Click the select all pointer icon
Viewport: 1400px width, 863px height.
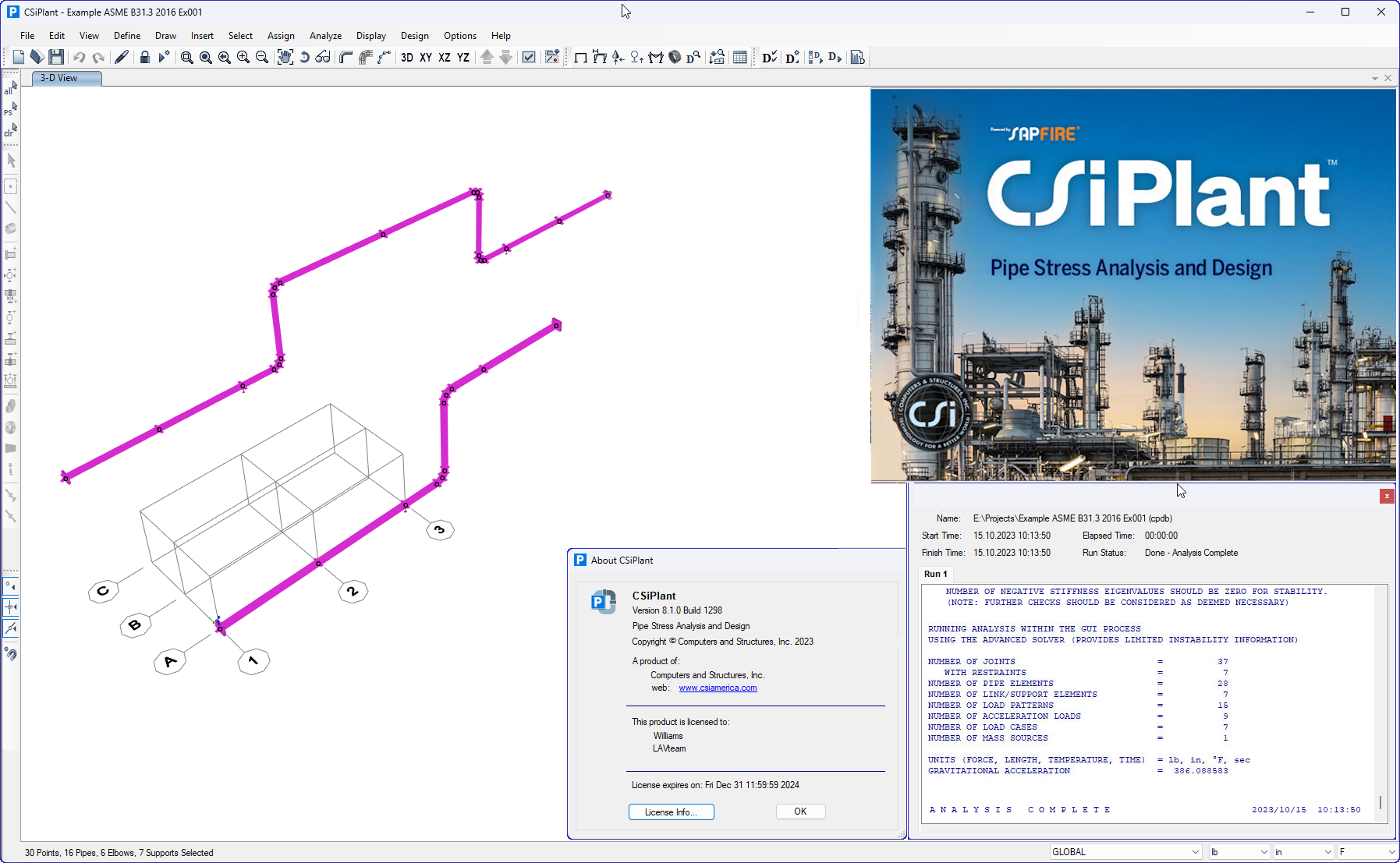click(x=10, y=89)
